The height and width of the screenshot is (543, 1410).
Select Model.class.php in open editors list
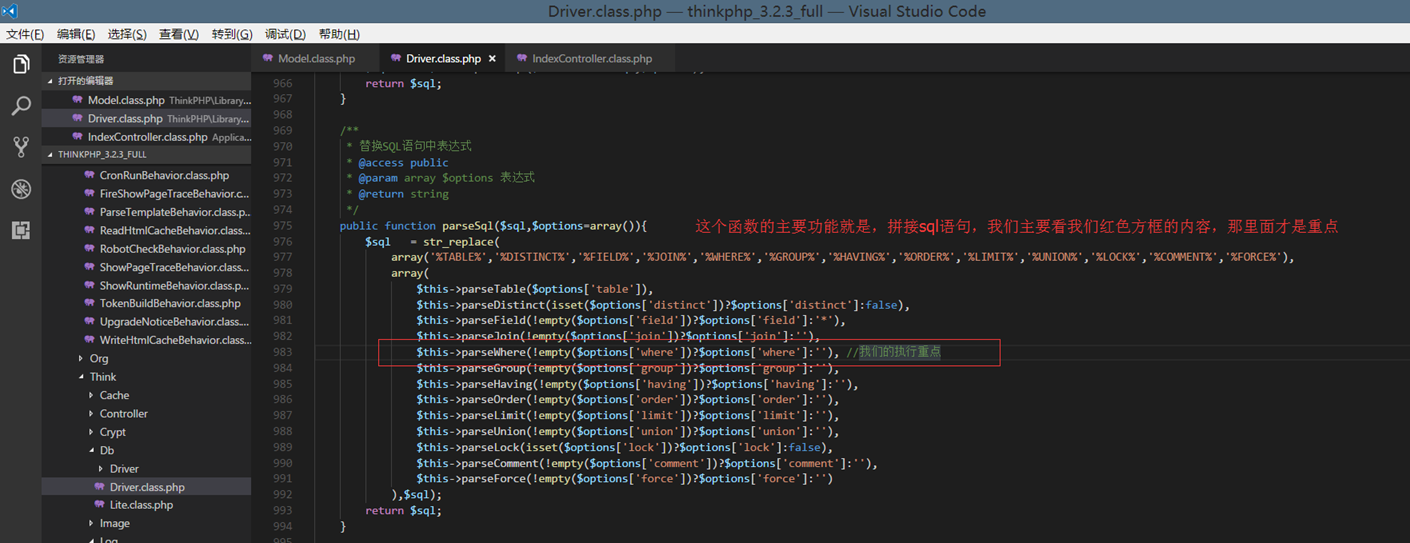(146, 100)
